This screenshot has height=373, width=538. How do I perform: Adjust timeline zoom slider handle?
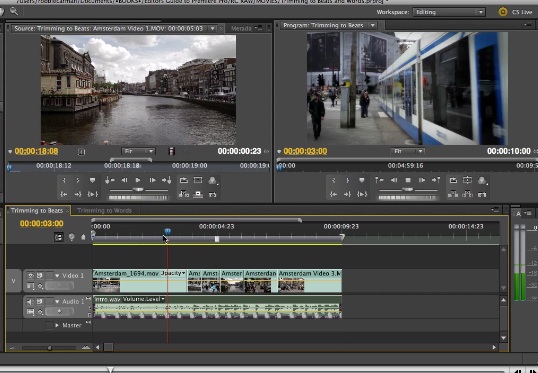click(49, 348)
